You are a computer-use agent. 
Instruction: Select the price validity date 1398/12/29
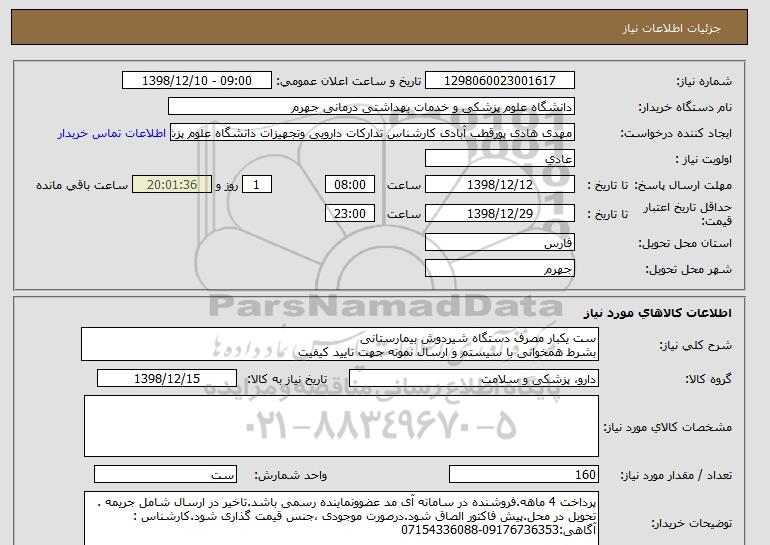pyautogui.click(x=499, y=214)
